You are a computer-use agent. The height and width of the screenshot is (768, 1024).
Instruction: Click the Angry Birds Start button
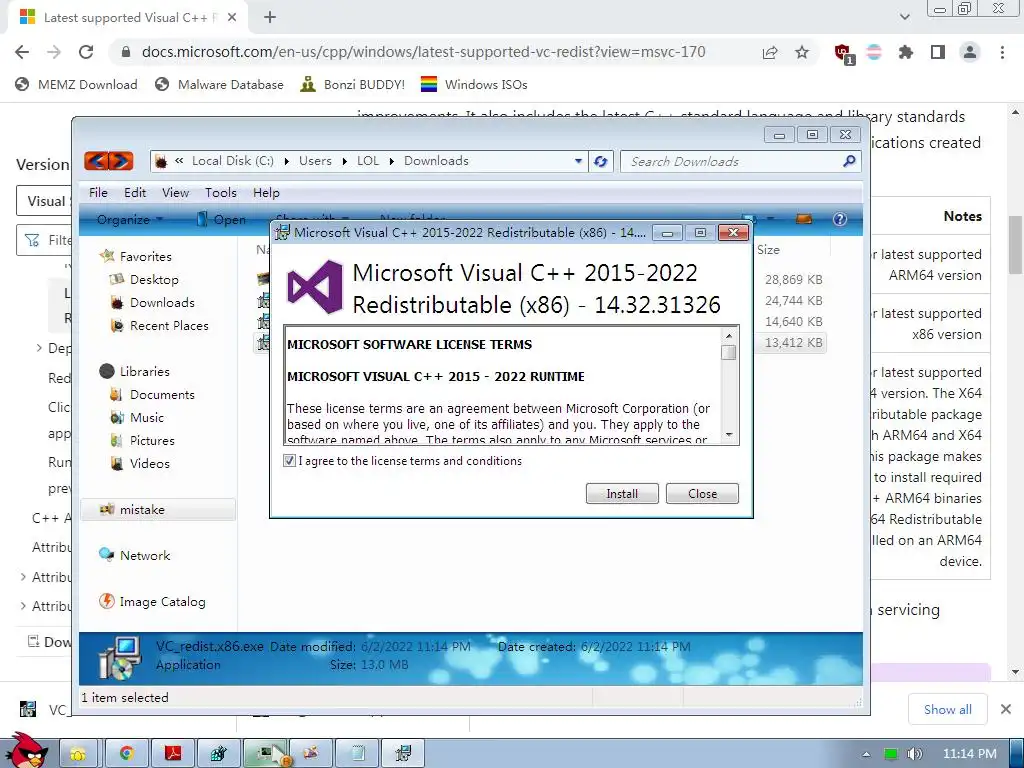point(27,752)
